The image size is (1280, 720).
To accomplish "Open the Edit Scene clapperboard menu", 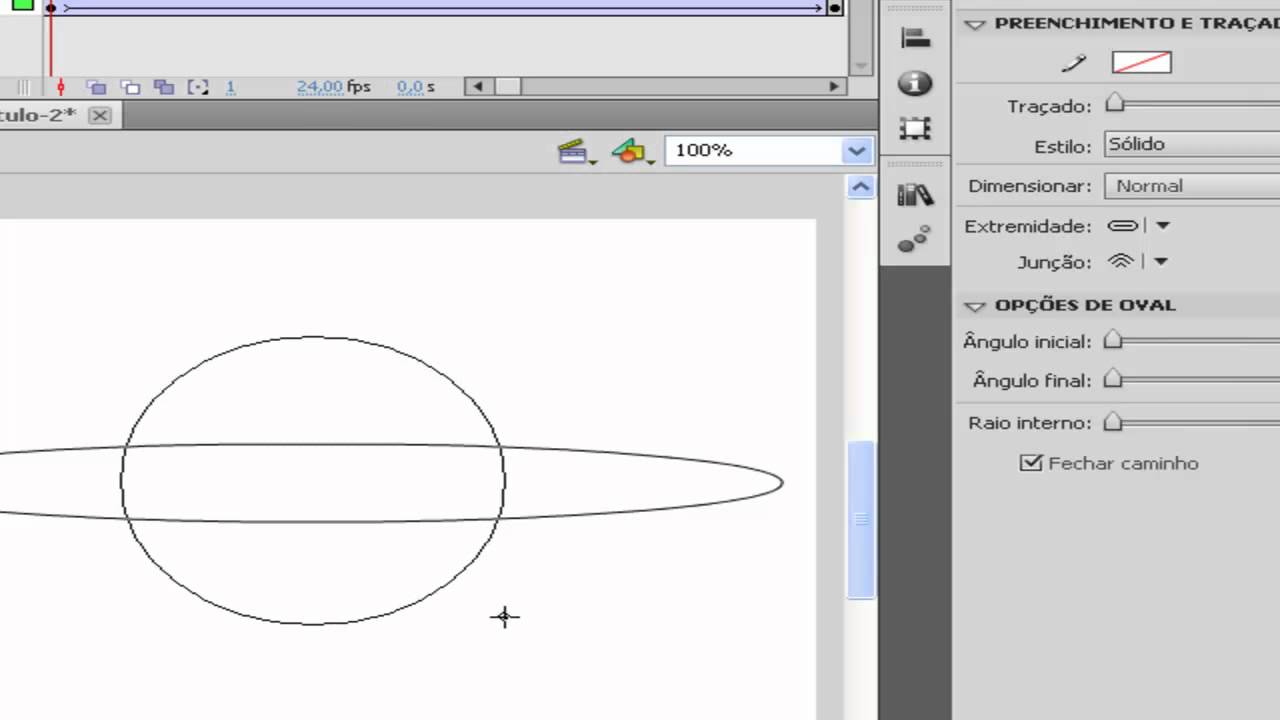I will 575,152.
